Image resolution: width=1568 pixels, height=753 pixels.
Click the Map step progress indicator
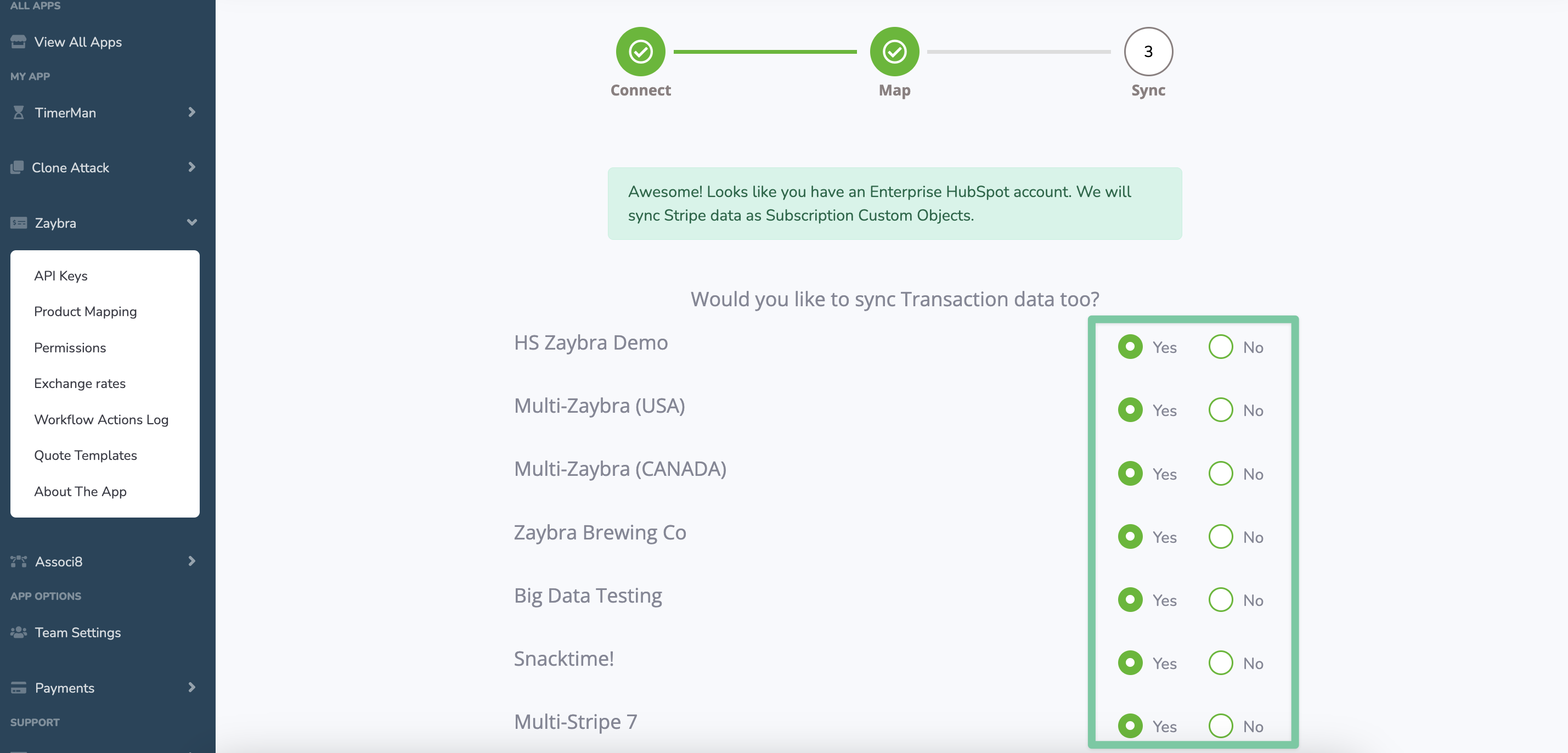pos(894,52)
